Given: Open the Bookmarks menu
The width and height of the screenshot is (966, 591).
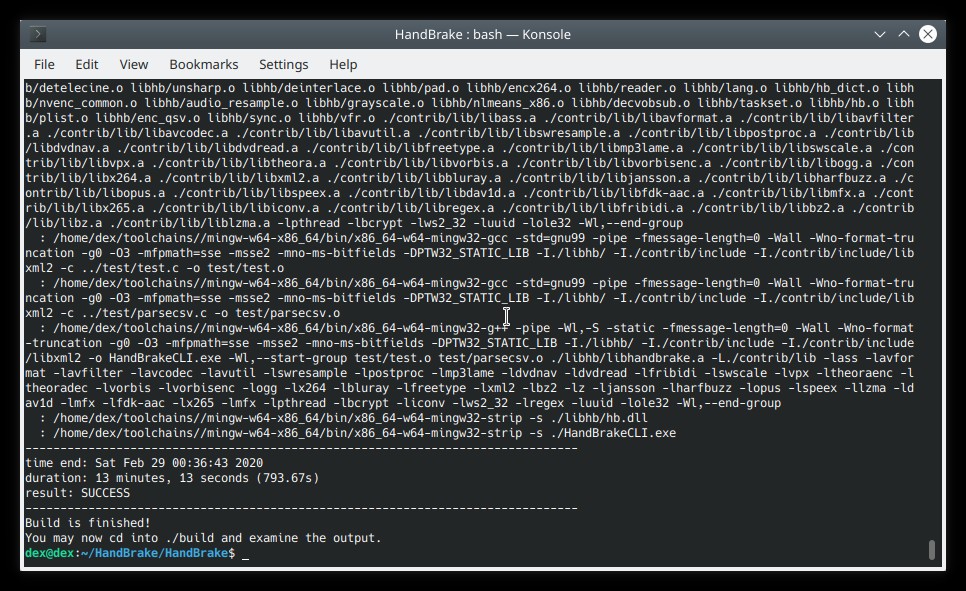Looking at the screenshot, I should click(203, 64).
